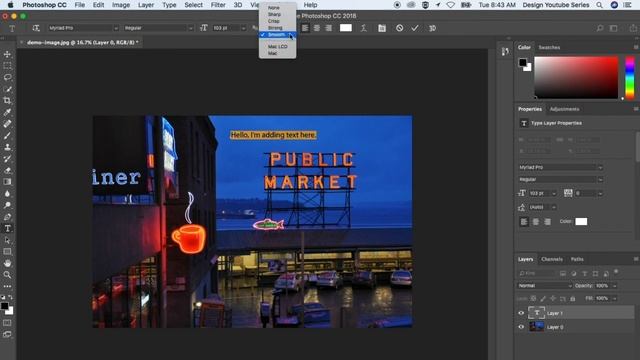Filter layers by shape layers
The width and height of the screenshot is (640, 360).
coord(595,273)
